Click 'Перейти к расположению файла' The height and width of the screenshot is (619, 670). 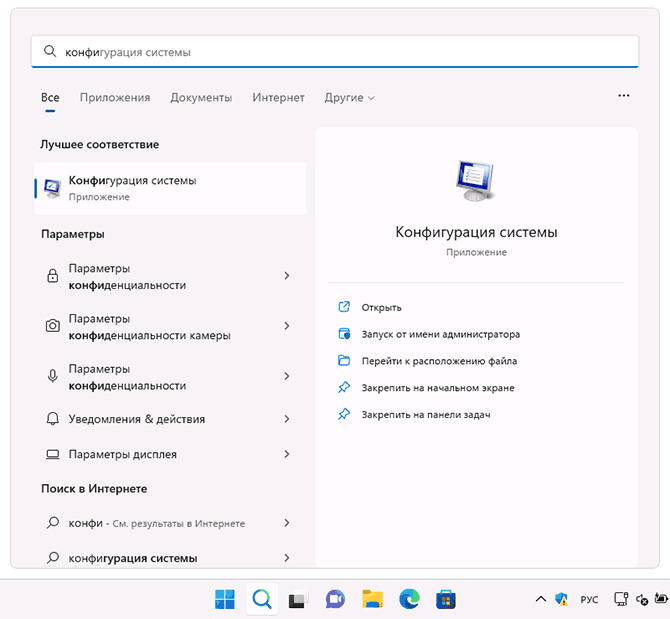tap(439, 361)
